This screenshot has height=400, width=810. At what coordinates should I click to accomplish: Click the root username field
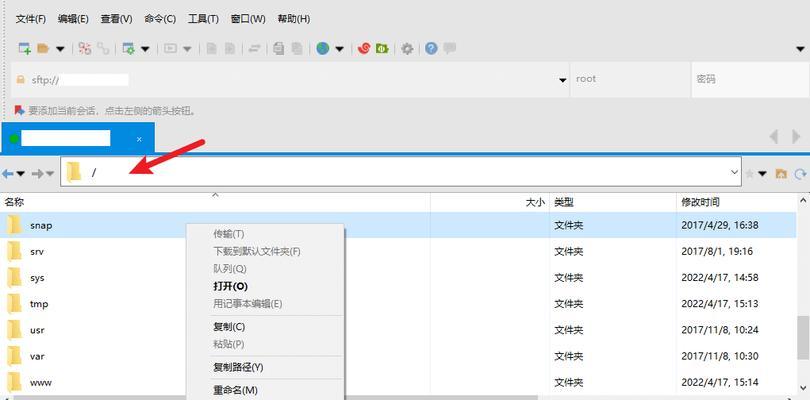click(x=630, y=80)
